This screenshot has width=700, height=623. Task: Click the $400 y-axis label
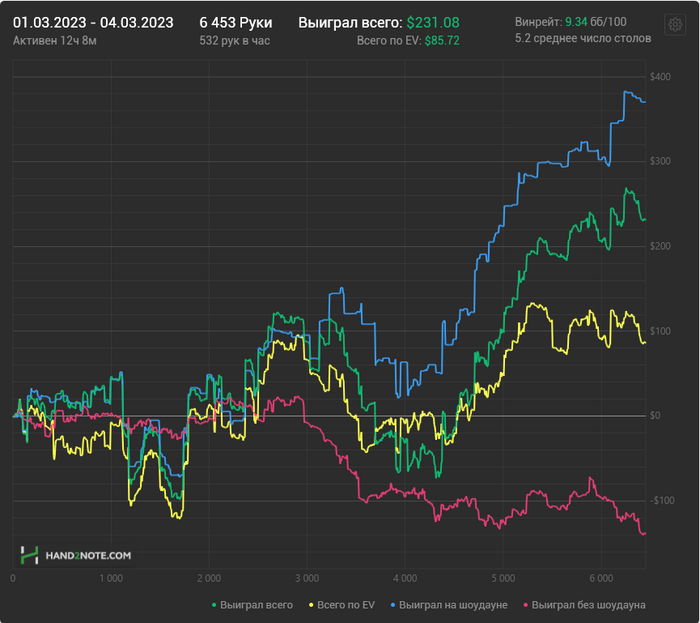pos(660,77)
